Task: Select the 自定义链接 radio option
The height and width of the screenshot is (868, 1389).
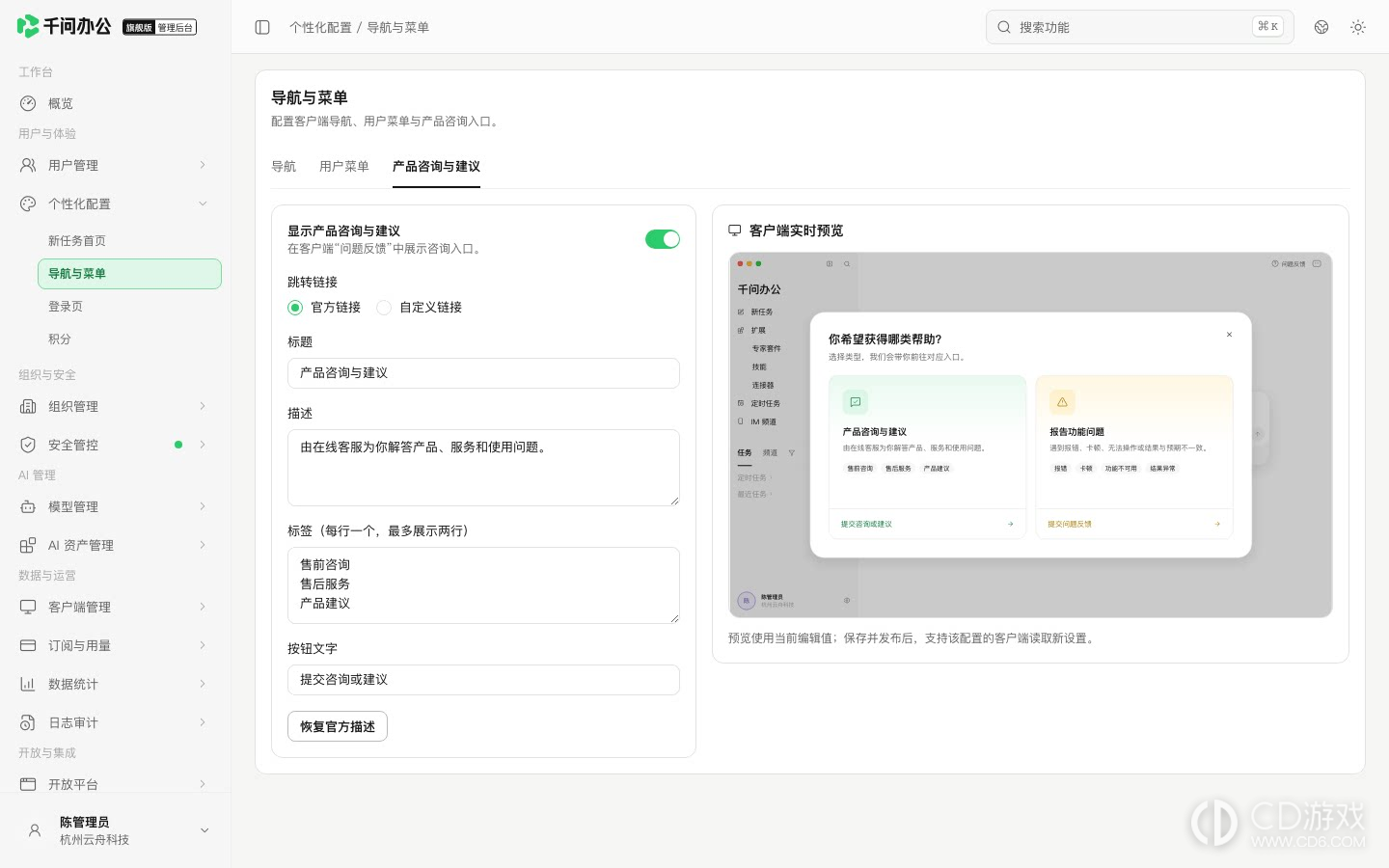Action: pyautogui.click(x=384, y=308)
